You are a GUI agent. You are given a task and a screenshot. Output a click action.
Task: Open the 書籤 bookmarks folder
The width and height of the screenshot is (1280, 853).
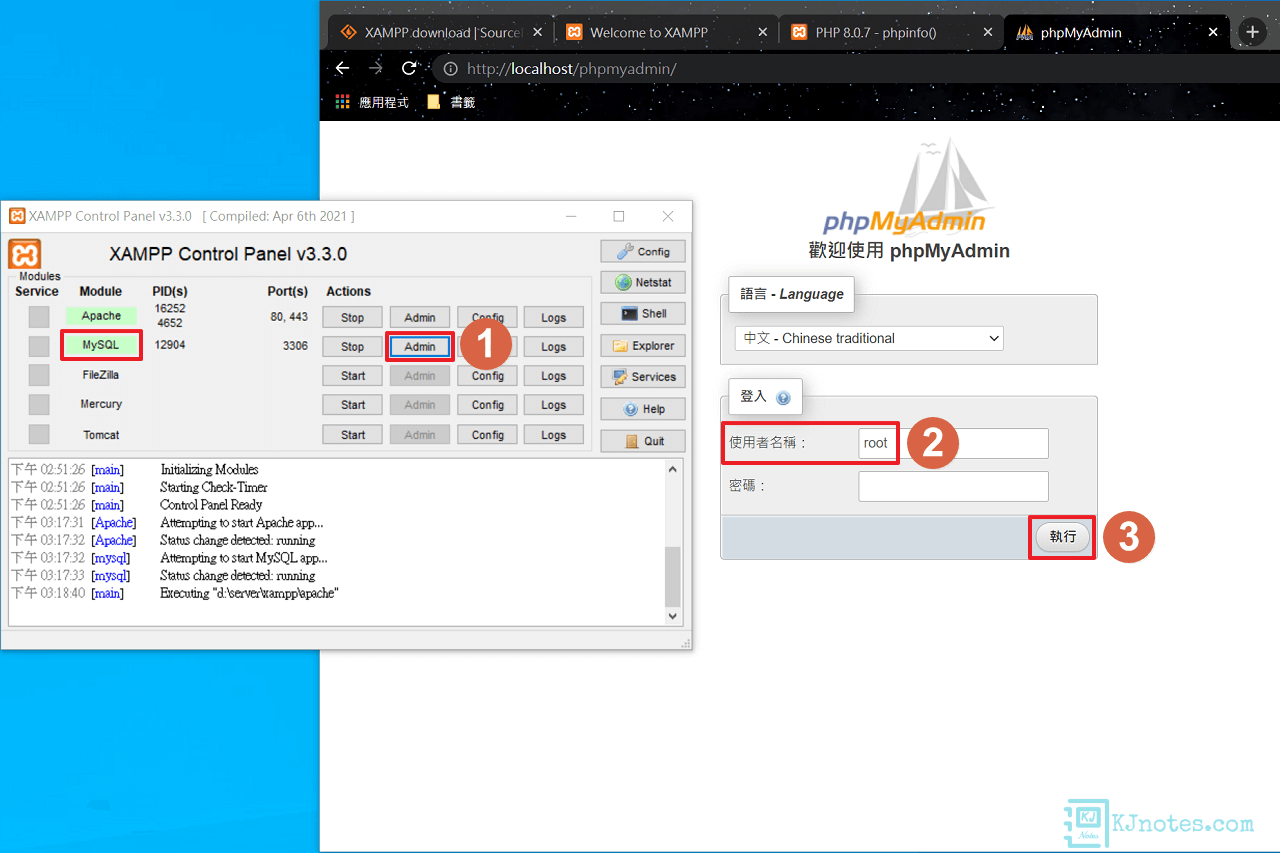451,102
